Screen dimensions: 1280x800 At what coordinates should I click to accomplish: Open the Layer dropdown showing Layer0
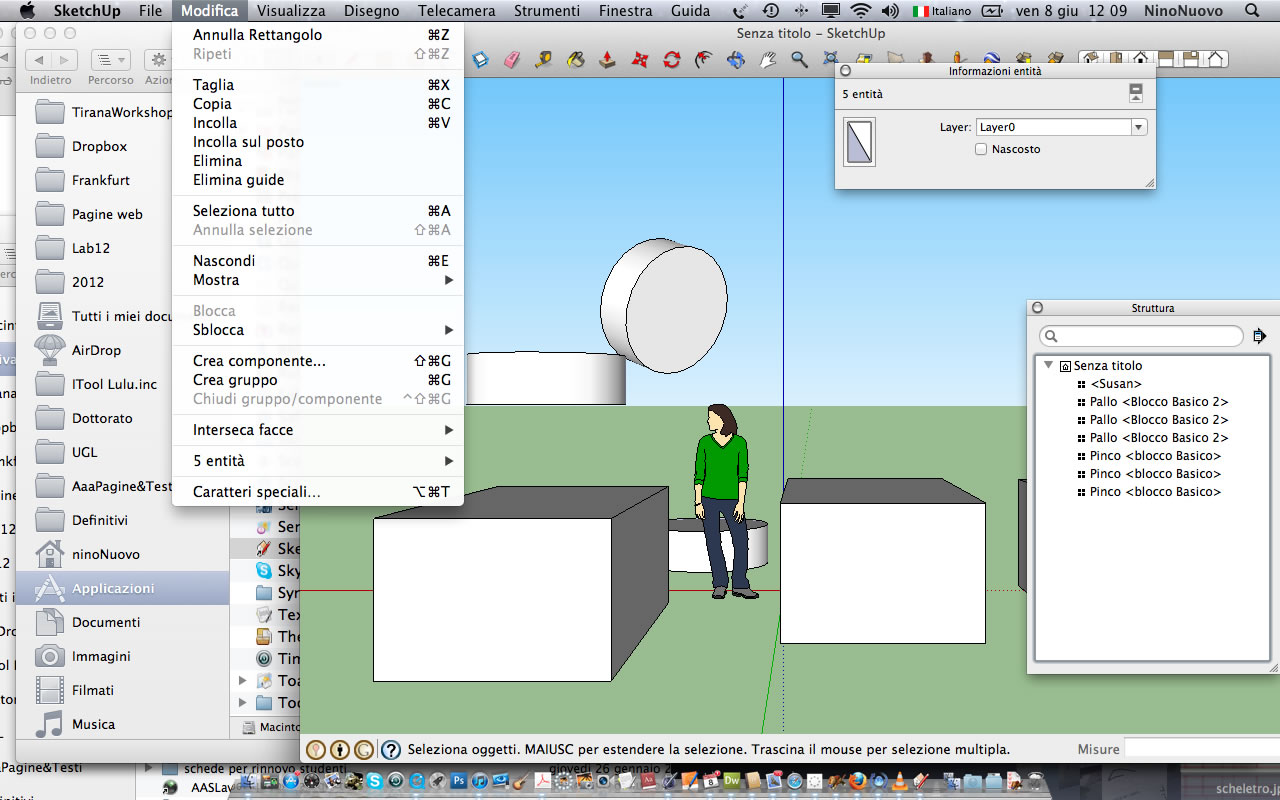(1061, 127)
